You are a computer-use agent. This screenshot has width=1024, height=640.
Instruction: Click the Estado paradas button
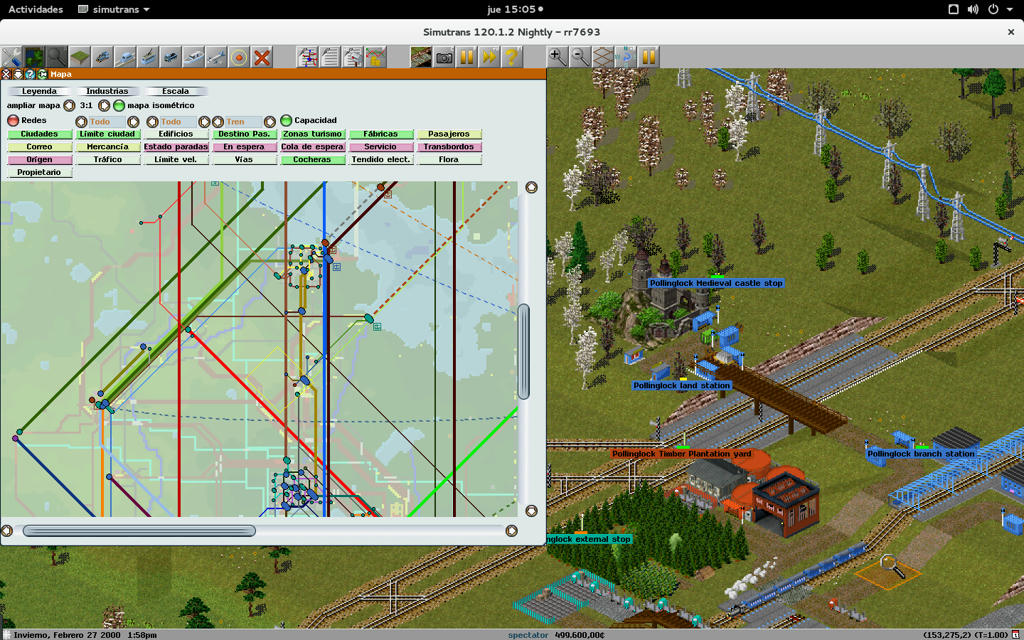pos(176,147)
